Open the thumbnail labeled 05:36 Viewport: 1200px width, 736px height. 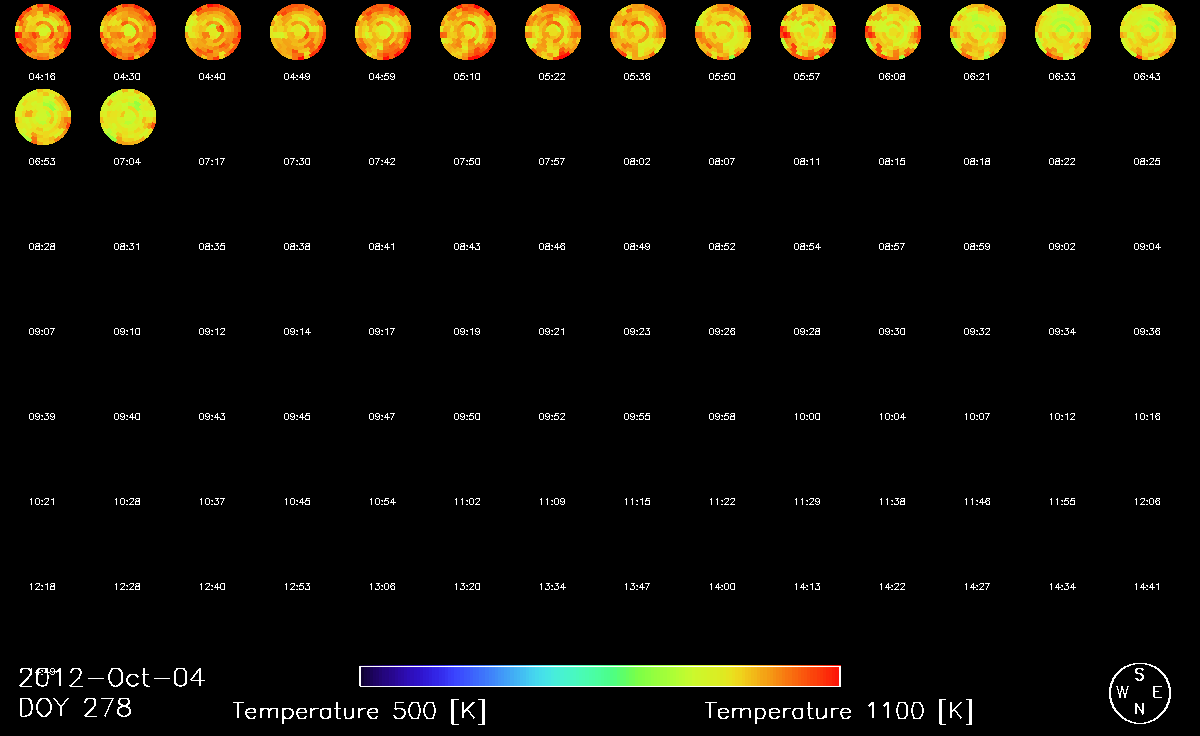(638, 32)
